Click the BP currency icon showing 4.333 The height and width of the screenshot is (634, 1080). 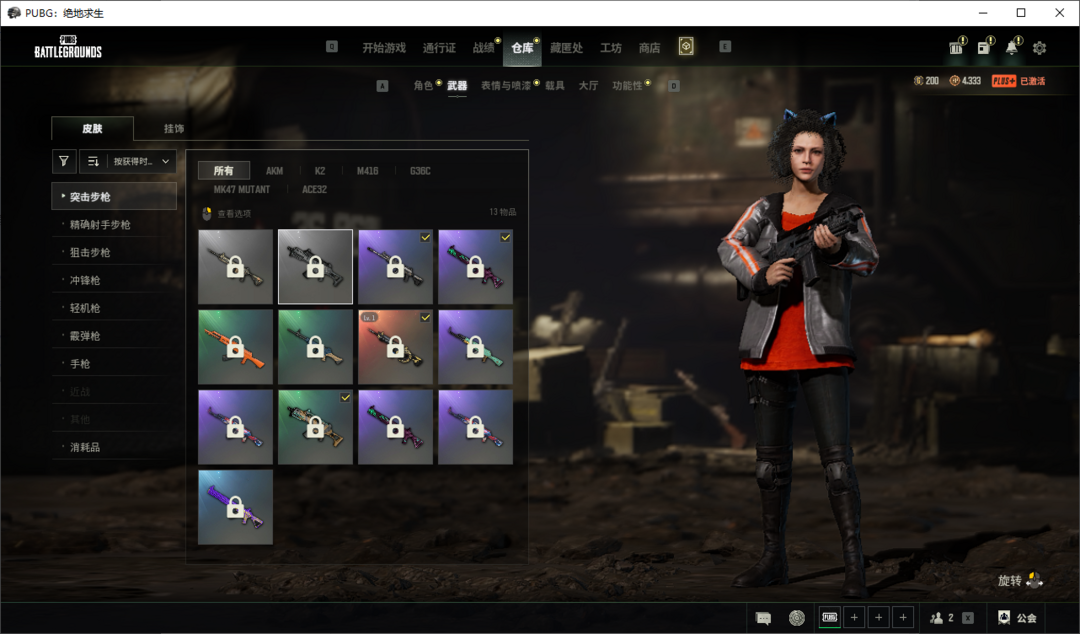(954, 81)
